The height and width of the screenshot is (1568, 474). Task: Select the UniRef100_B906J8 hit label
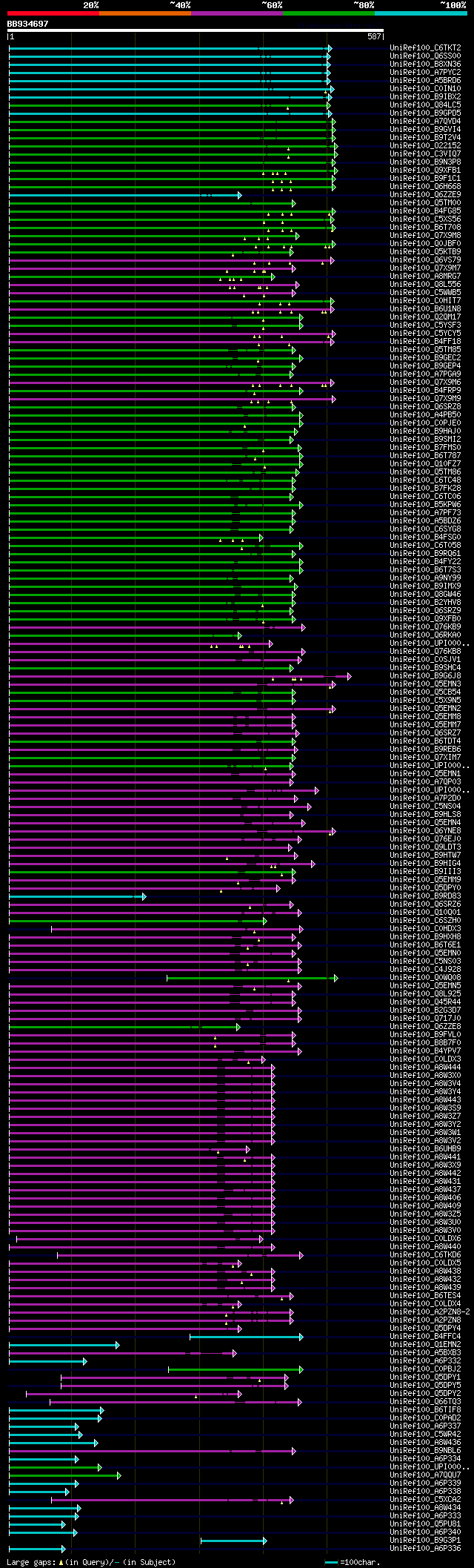pyautogui.click(x=425, y=676)
